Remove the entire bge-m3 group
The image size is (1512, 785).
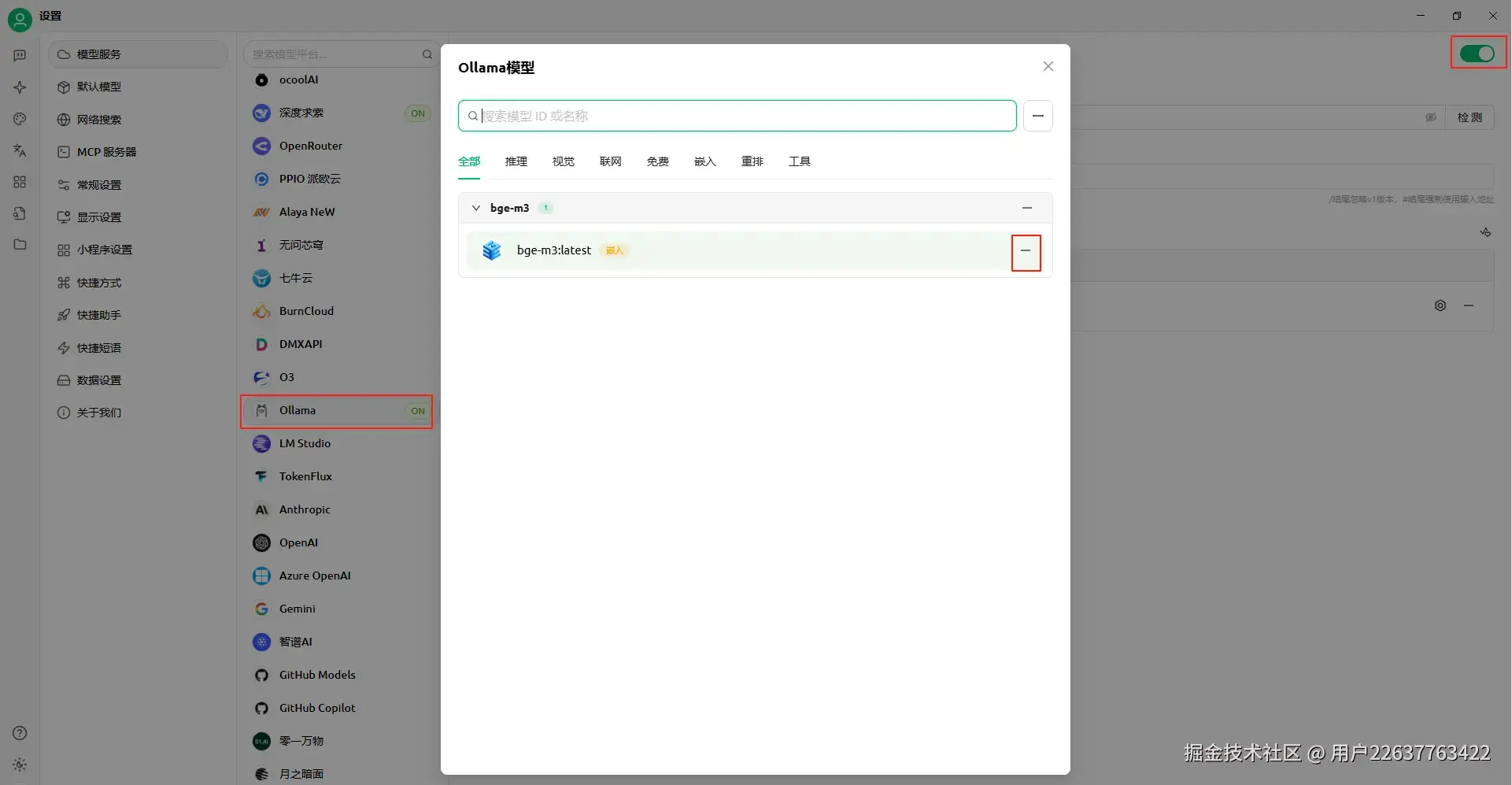point(1026,208)
